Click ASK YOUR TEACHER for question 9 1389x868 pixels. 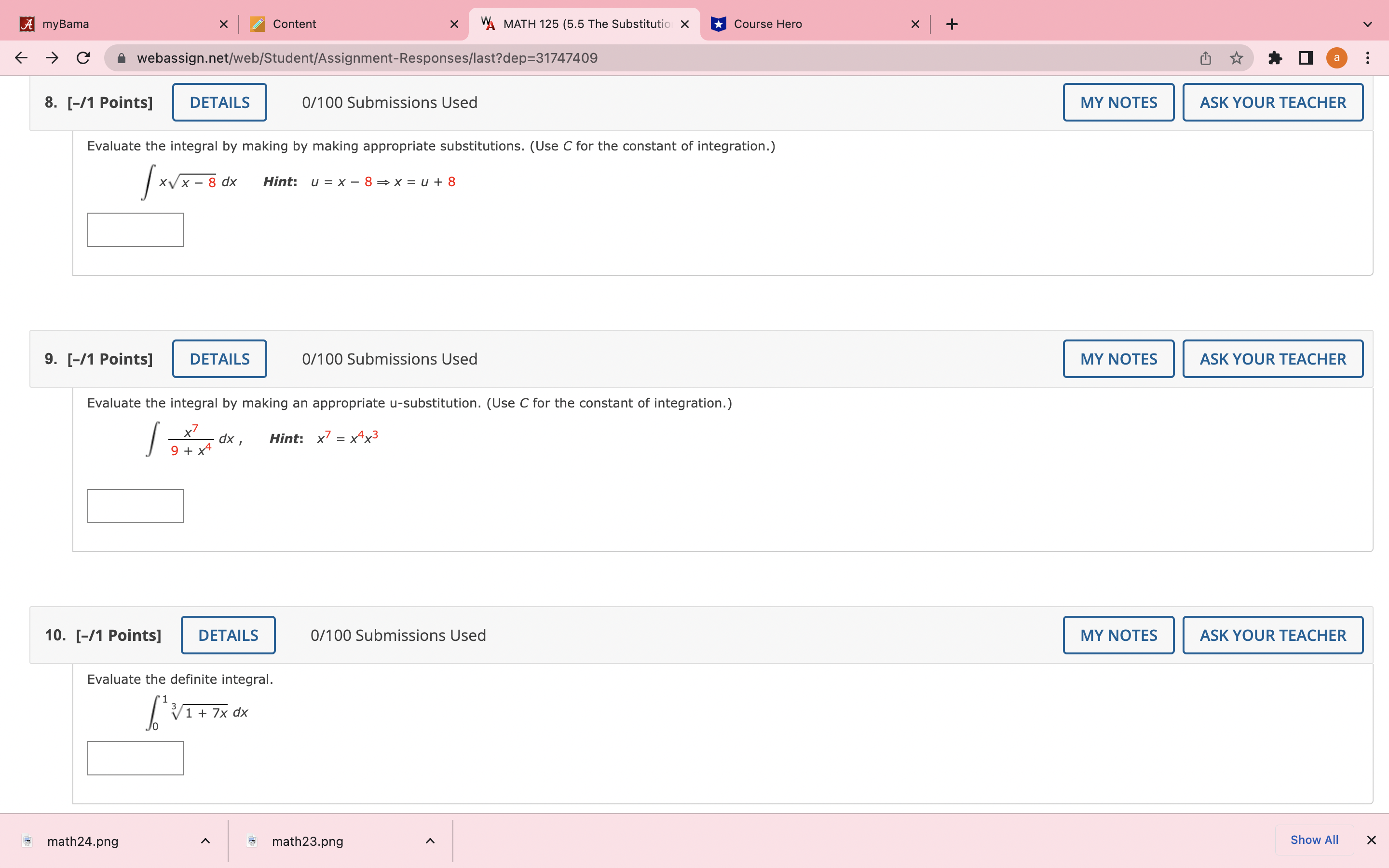pyautogui.click(x=1272, y=359)
